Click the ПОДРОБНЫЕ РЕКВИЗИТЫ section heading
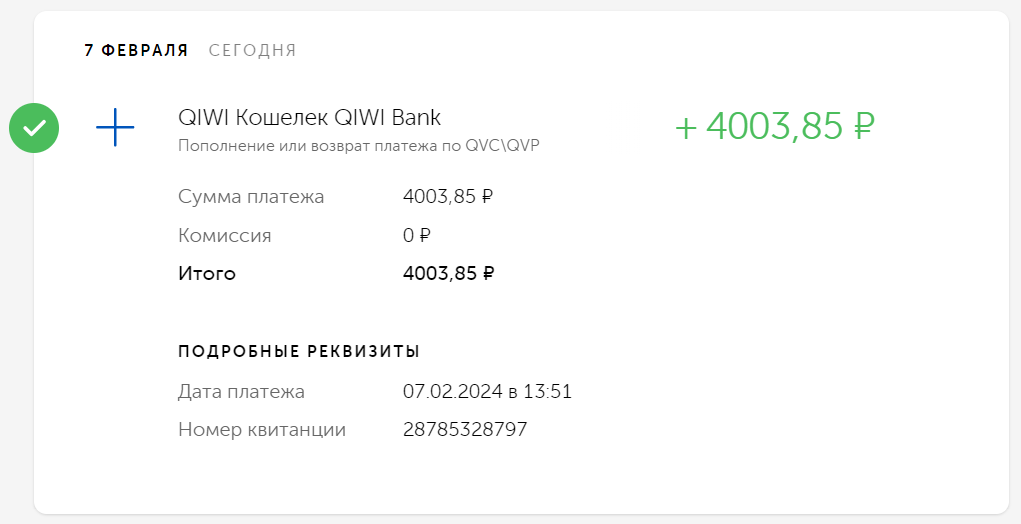The height and width of the screenshot is (524, 1021). click(299, 352)
